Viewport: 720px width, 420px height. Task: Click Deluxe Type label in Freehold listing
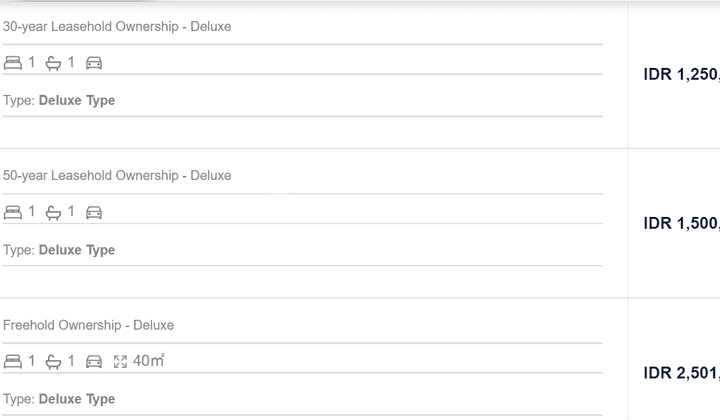click(77, 399)
